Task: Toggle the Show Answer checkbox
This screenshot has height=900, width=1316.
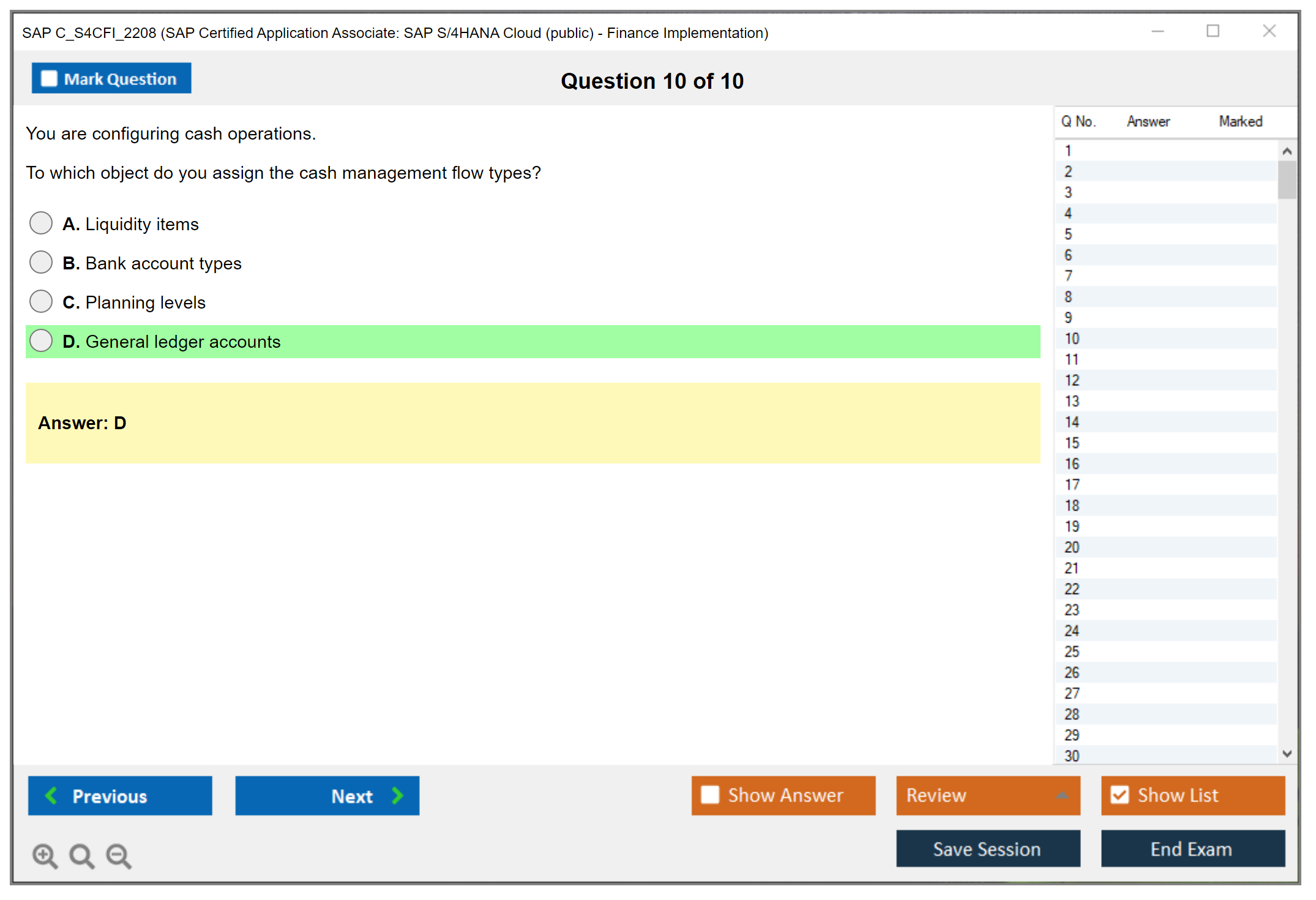Action: 710,795
